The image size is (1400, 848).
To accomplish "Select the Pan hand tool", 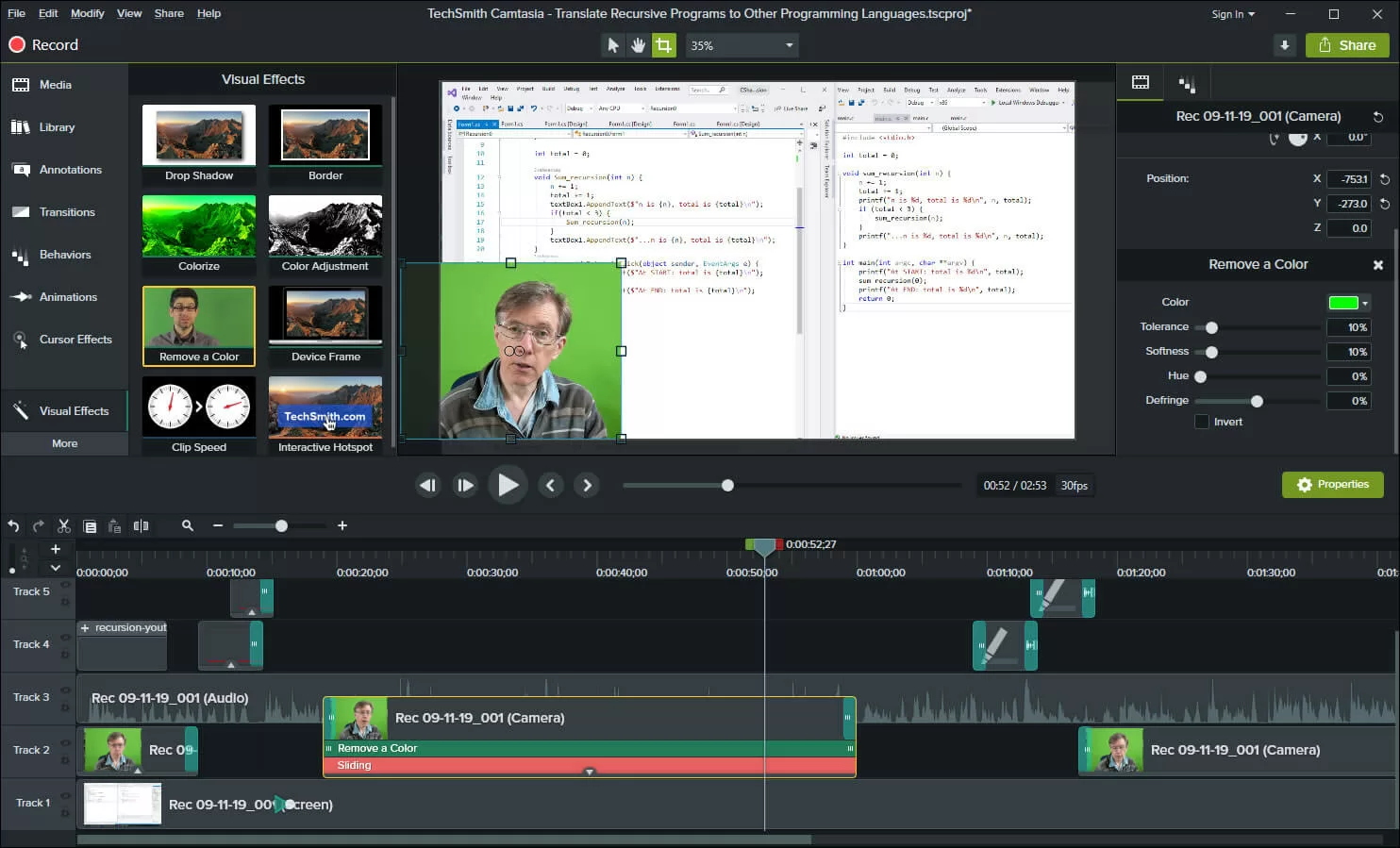I will coord(638,44).
